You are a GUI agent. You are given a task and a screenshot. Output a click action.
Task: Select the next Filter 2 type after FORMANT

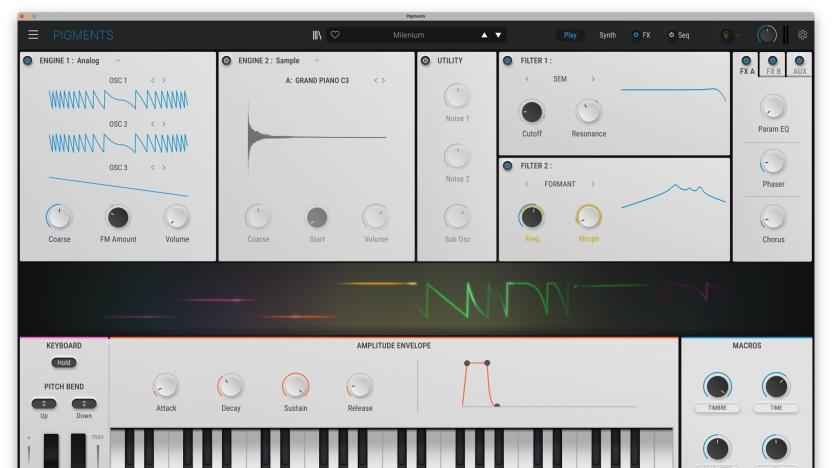(592, 184)
